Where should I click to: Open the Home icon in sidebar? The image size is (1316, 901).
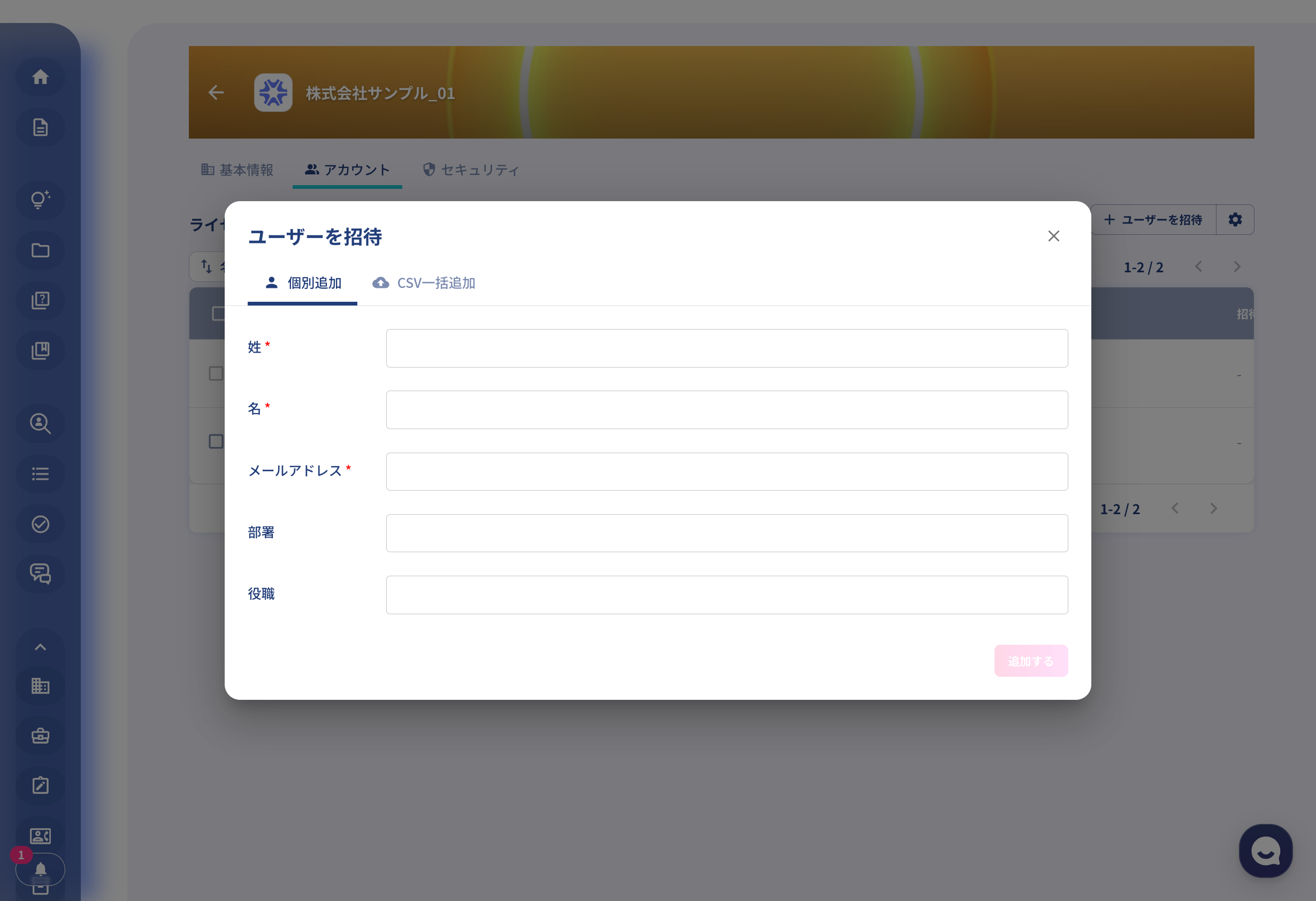(x=40, y=77)
